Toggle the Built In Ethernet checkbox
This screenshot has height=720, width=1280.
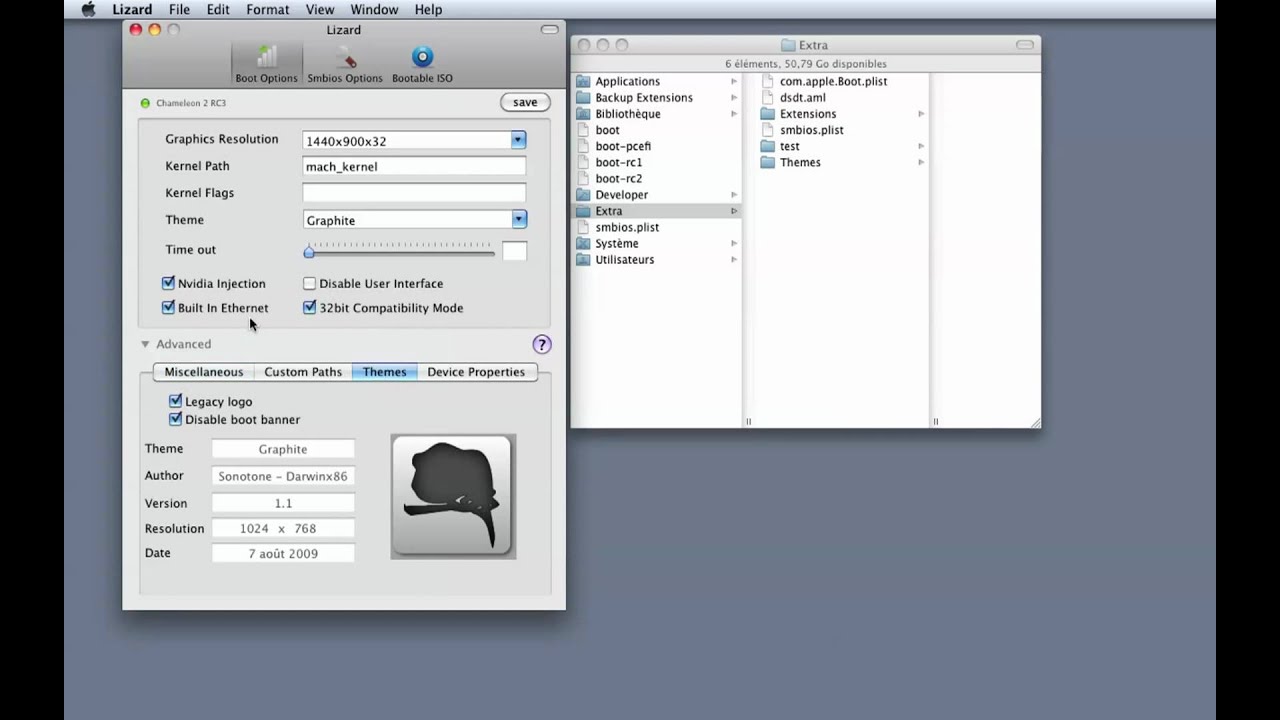point(168,308)
